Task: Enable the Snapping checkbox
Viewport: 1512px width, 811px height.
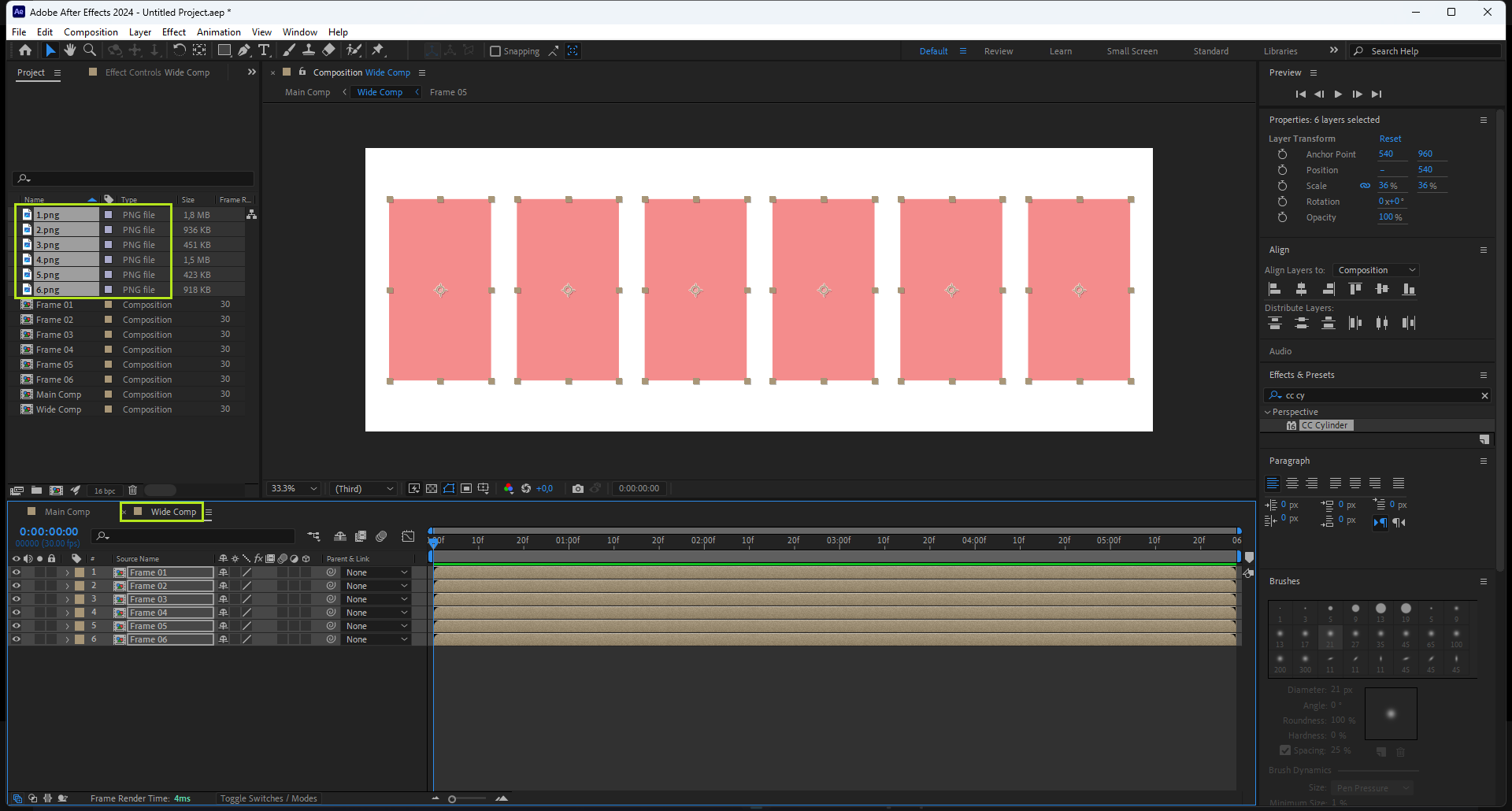Action: (495, 51)
